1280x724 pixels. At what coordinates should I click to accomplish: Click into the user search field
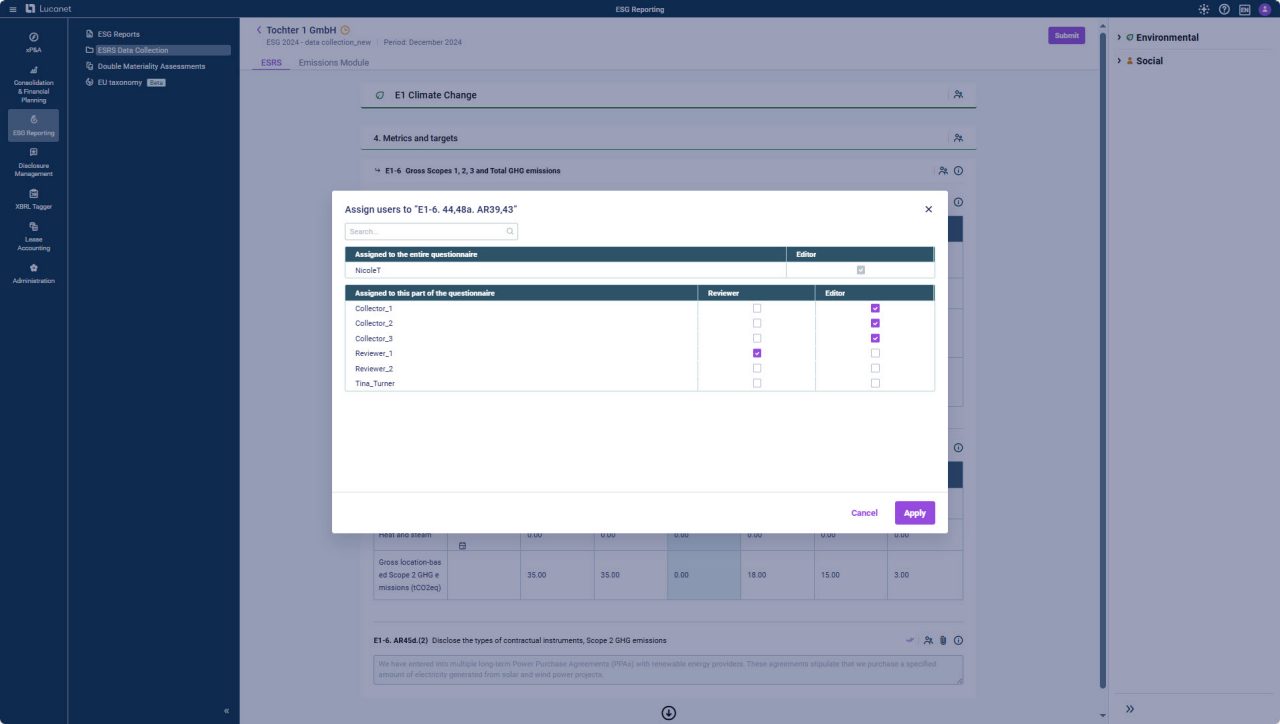(x=426, y=231)
